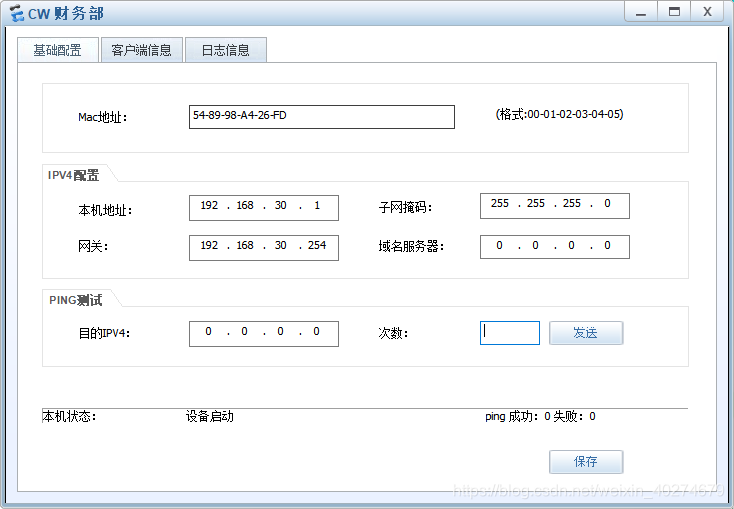Maximize the CW 财务部 window
Viewport: 734px width, 509px height.
coord(674,12)
